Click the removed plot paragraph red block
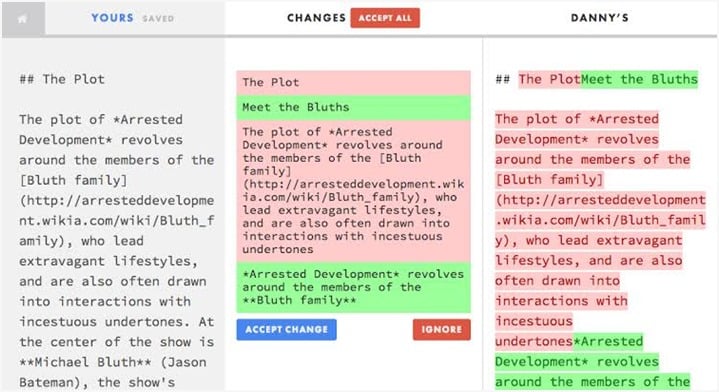 point(354,191)
